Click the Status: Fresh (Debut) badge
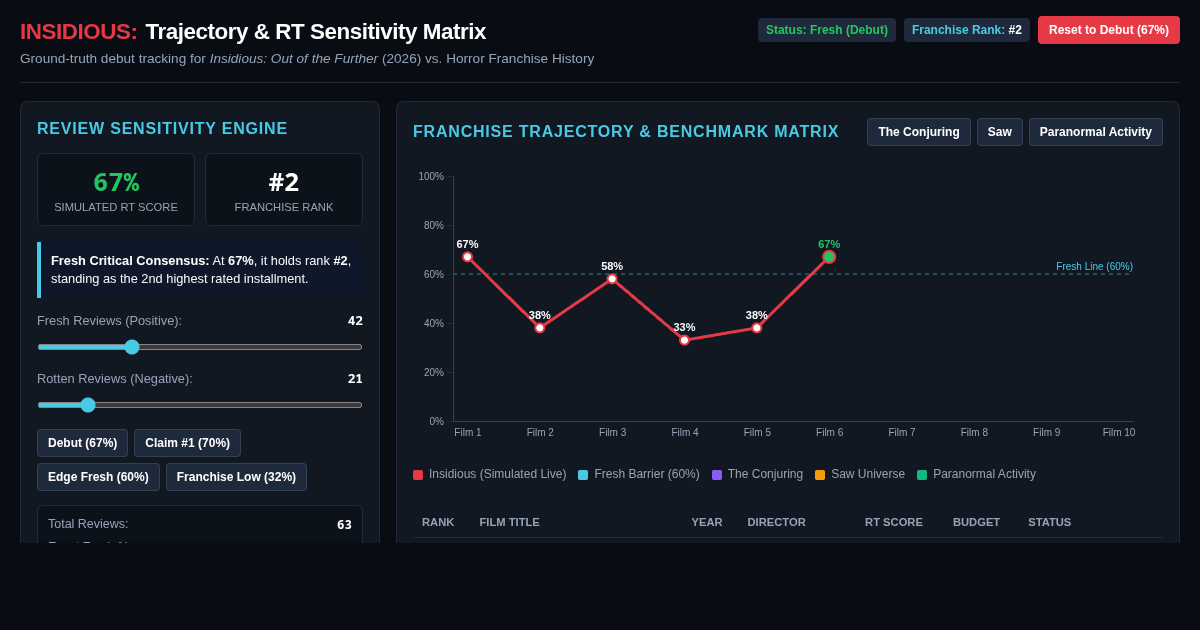The width and height of the screenshot is (1200, 630). (x=827, y=30)
